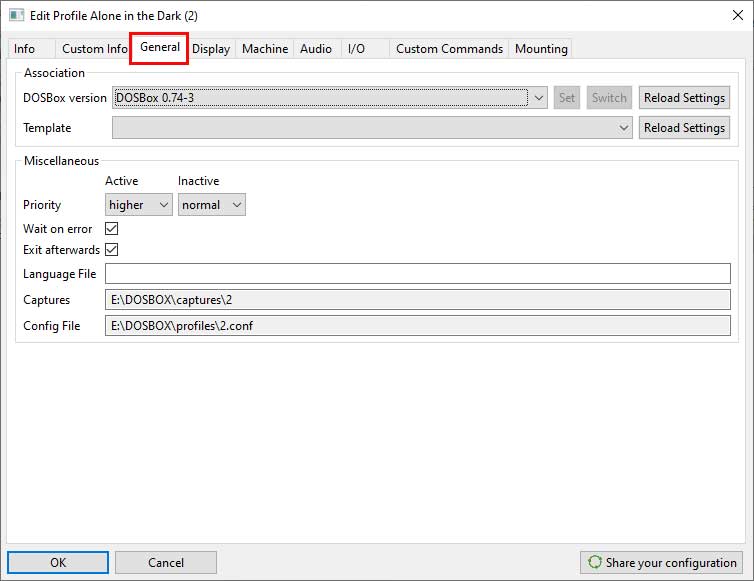Click the Priority label
This screenshot has width=754, height=581.
pyautogui.click(x=42, y=205)
